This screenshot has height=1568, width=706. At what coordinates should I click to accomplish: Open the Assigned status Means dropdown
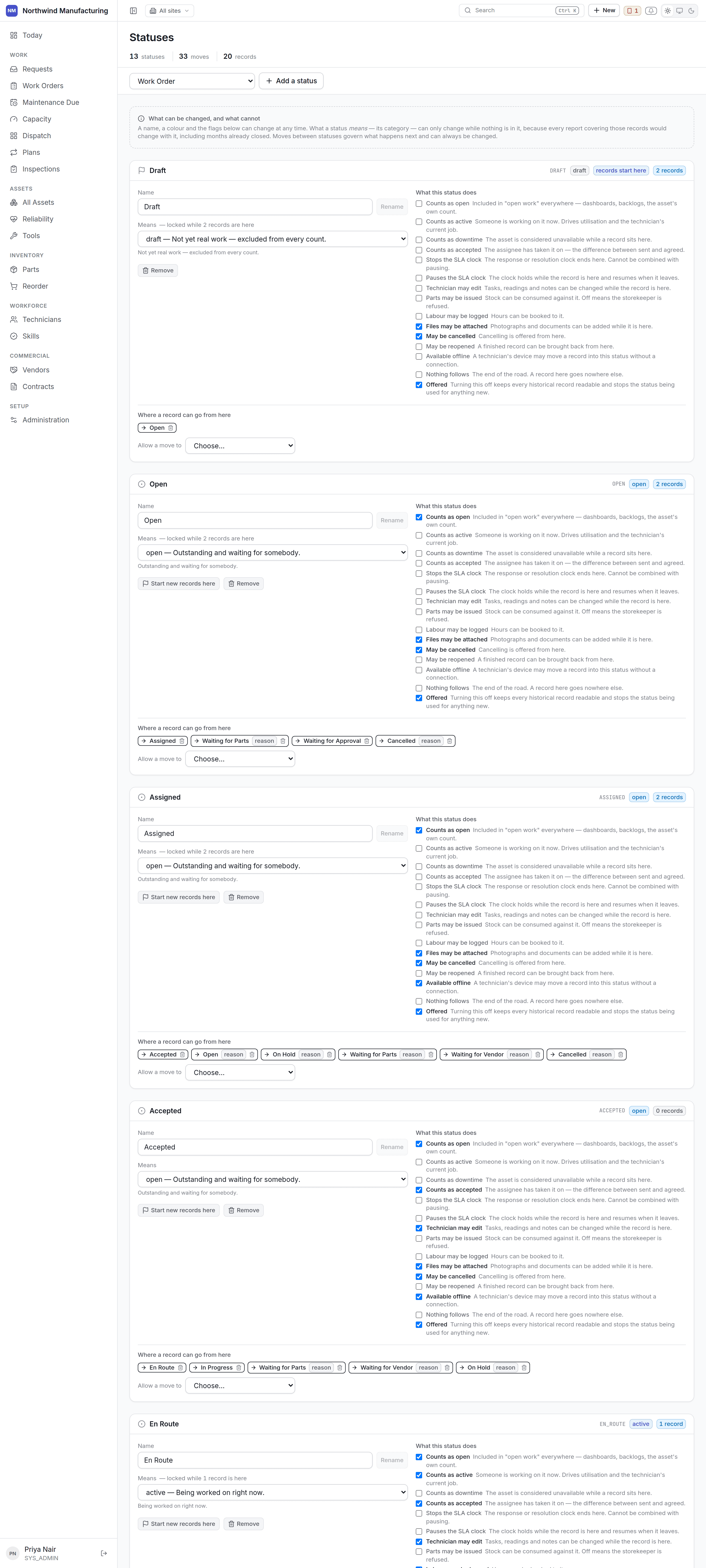point(272,866)
